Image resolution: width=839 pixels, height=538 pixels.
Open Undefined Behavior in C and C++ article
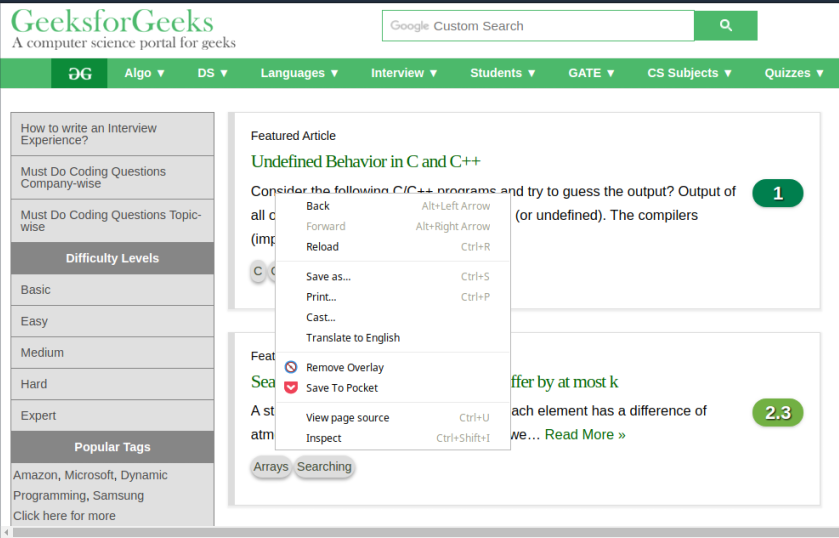click(x=365, y=161)
